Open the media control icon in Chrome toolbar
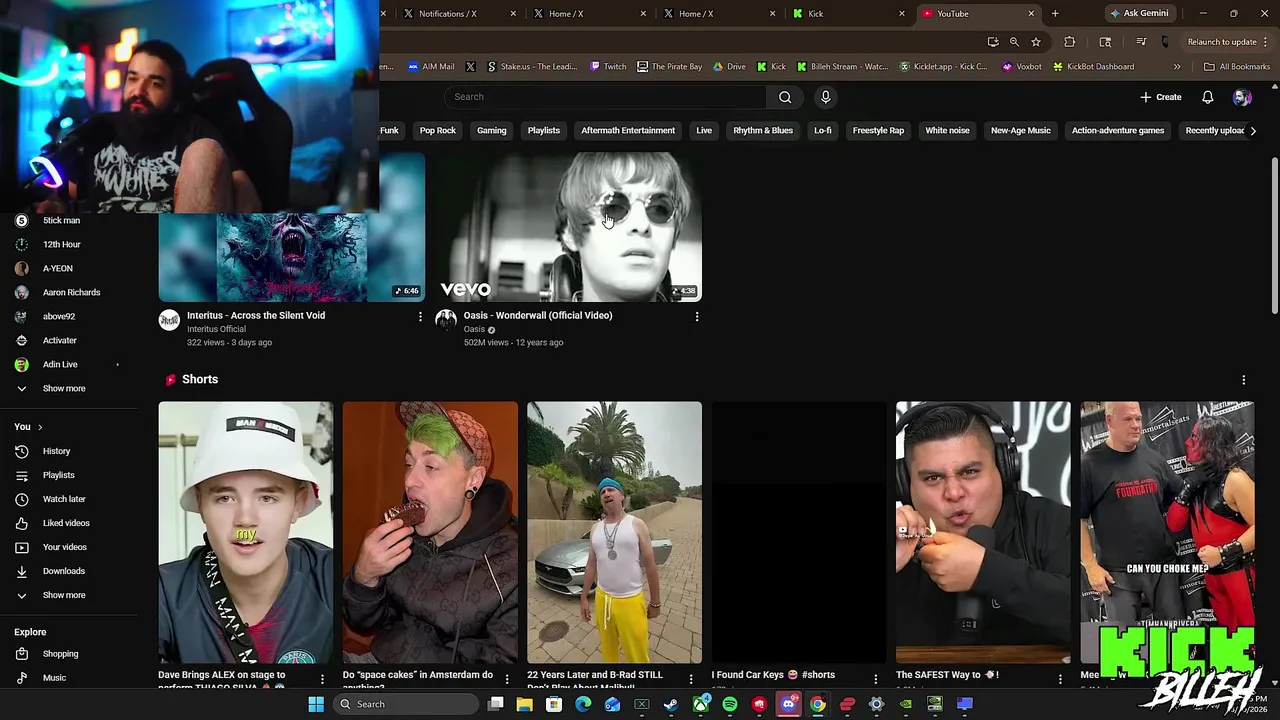The image size is (1280, 720). [1141, 42]
